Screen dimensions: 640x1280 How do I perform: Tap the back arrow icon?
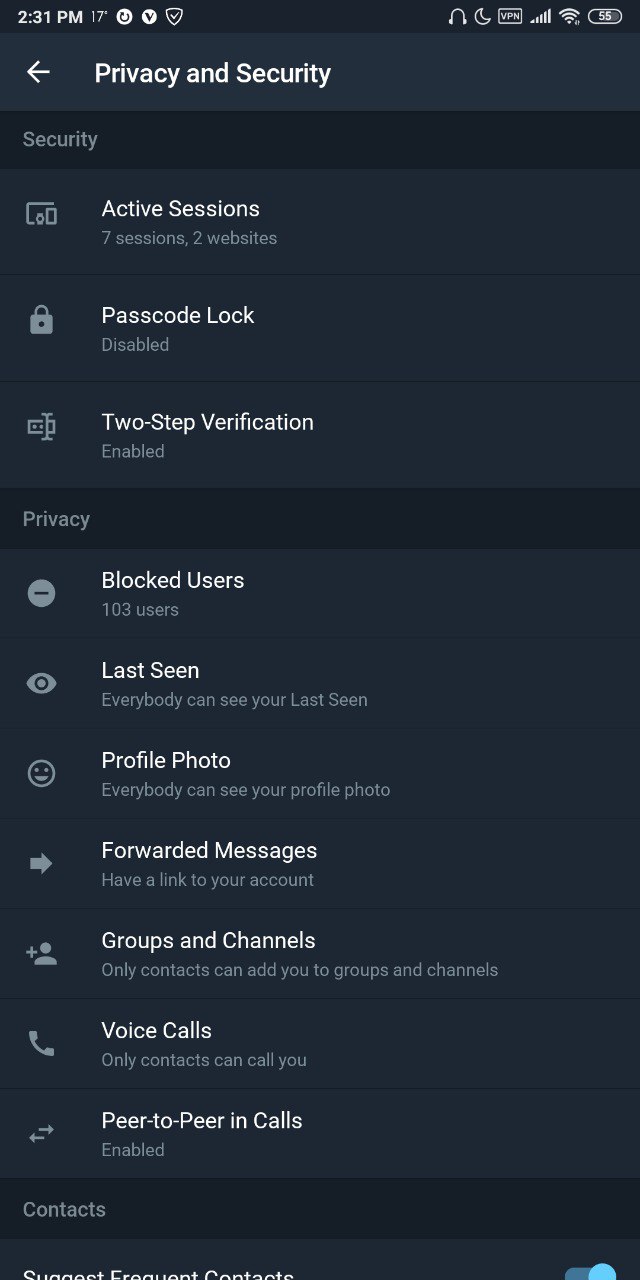click(x=38, y=72)
